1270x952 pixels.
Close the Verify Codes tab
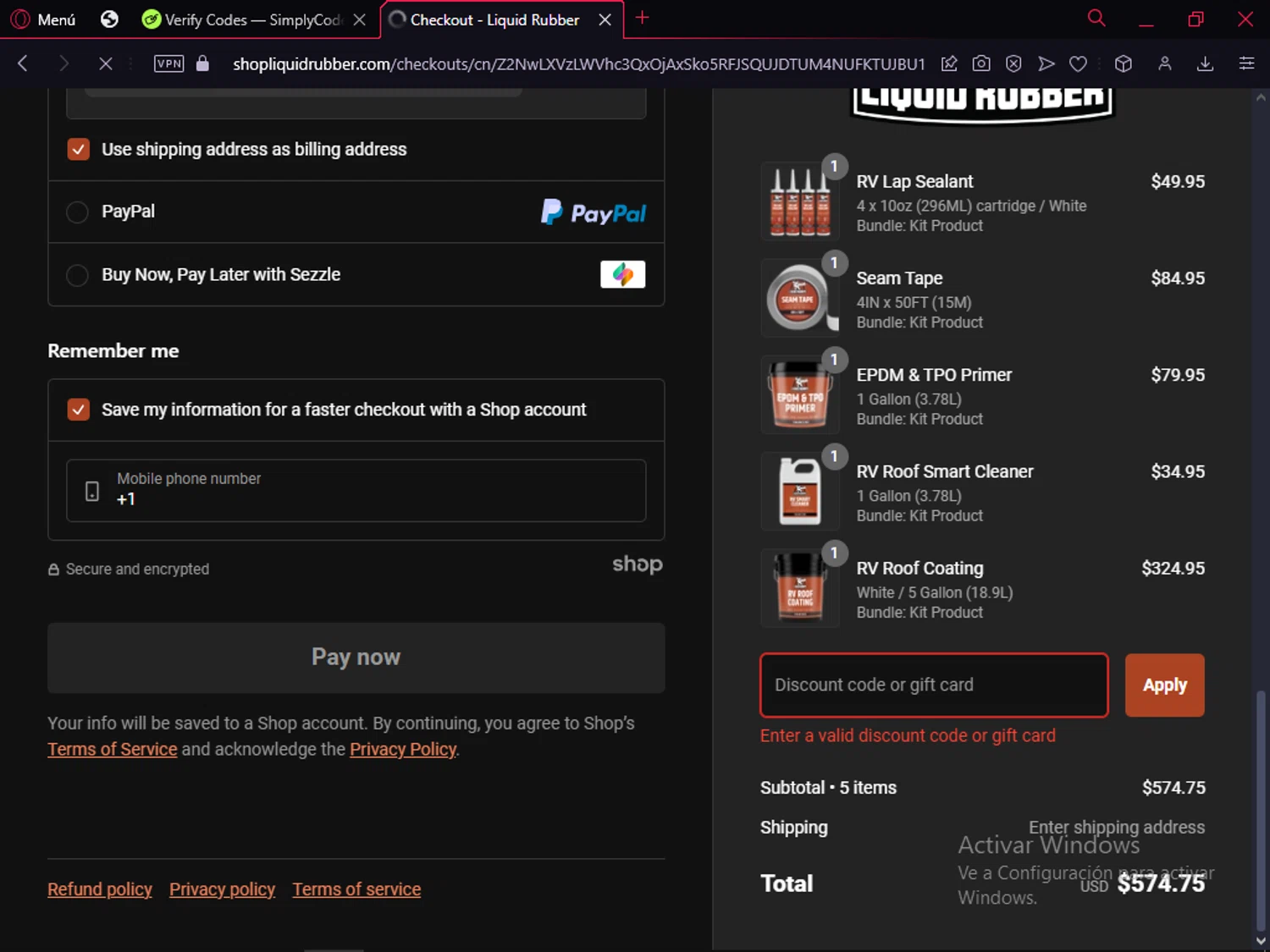[x=360, y=19]
